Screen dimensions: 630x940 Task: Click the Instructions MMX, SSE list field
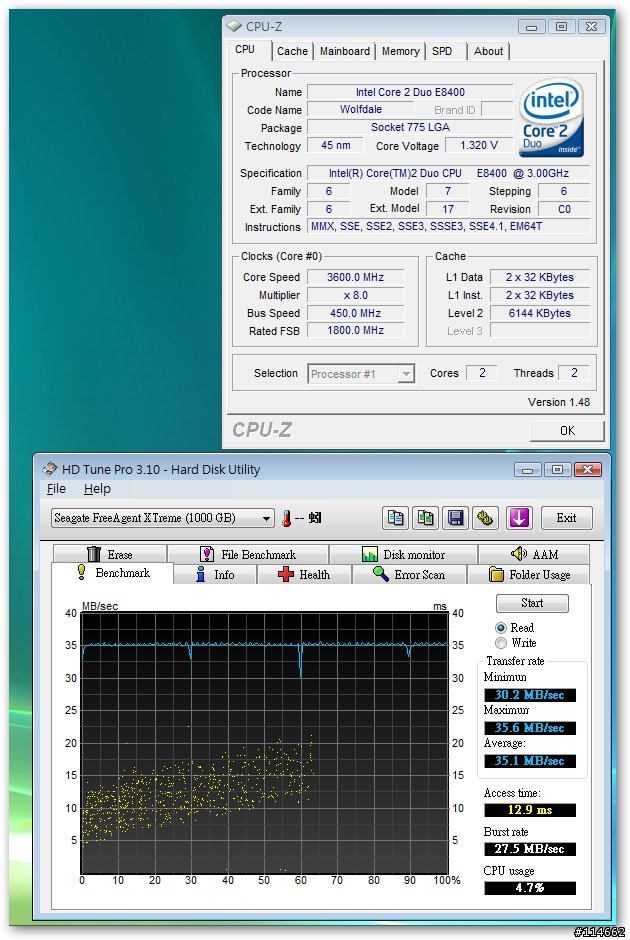[x=448, y=226]
